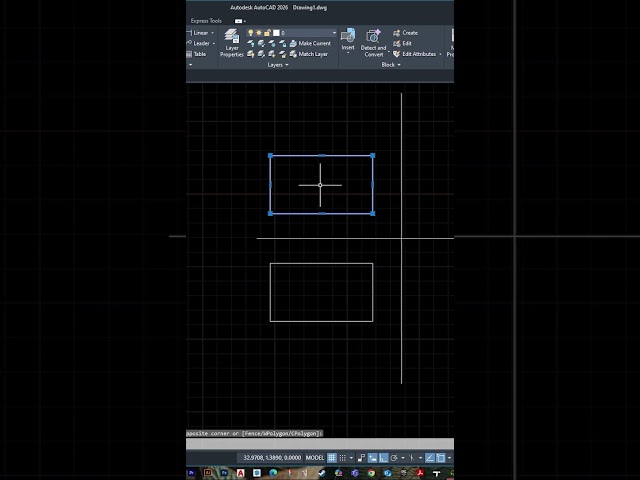The image size is (640, 480).
Task: Toggle infer constraints icon
Action: 361,458
